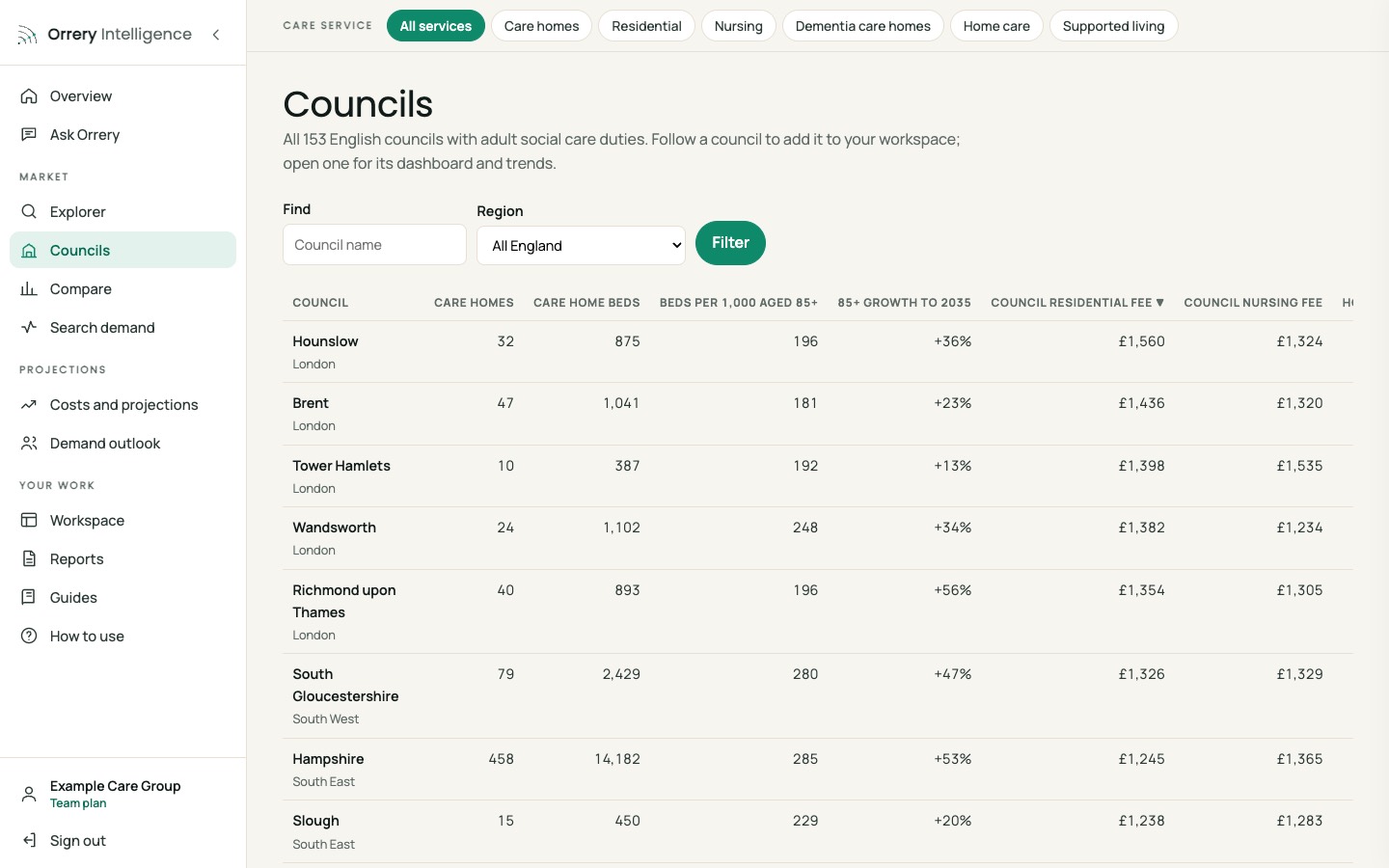Click the Explorer magnifier icon
The image size is (1389, 868).
(29, 212)
